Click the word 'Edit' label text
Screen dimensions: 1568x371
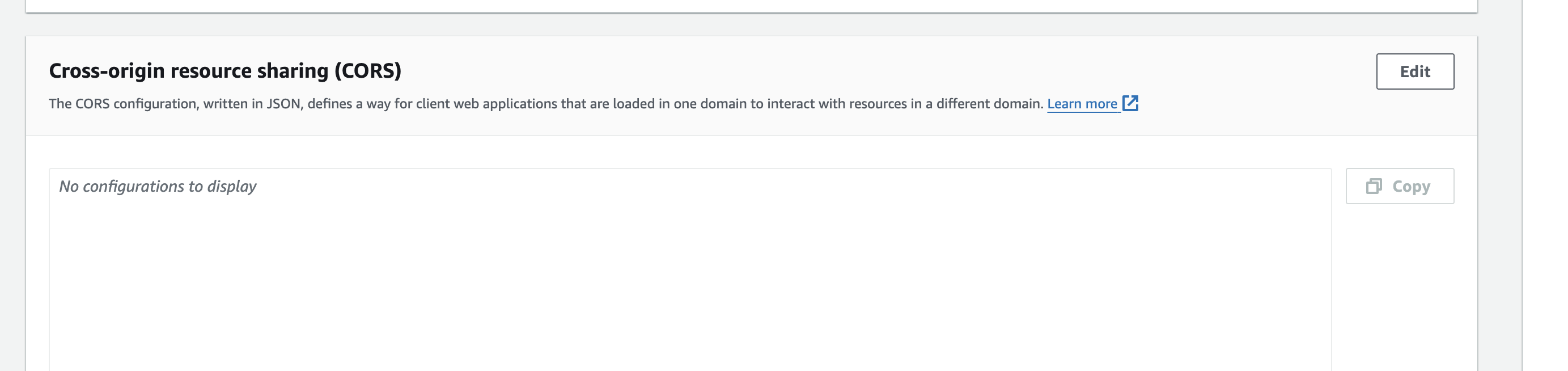(x=1414, y=71)
